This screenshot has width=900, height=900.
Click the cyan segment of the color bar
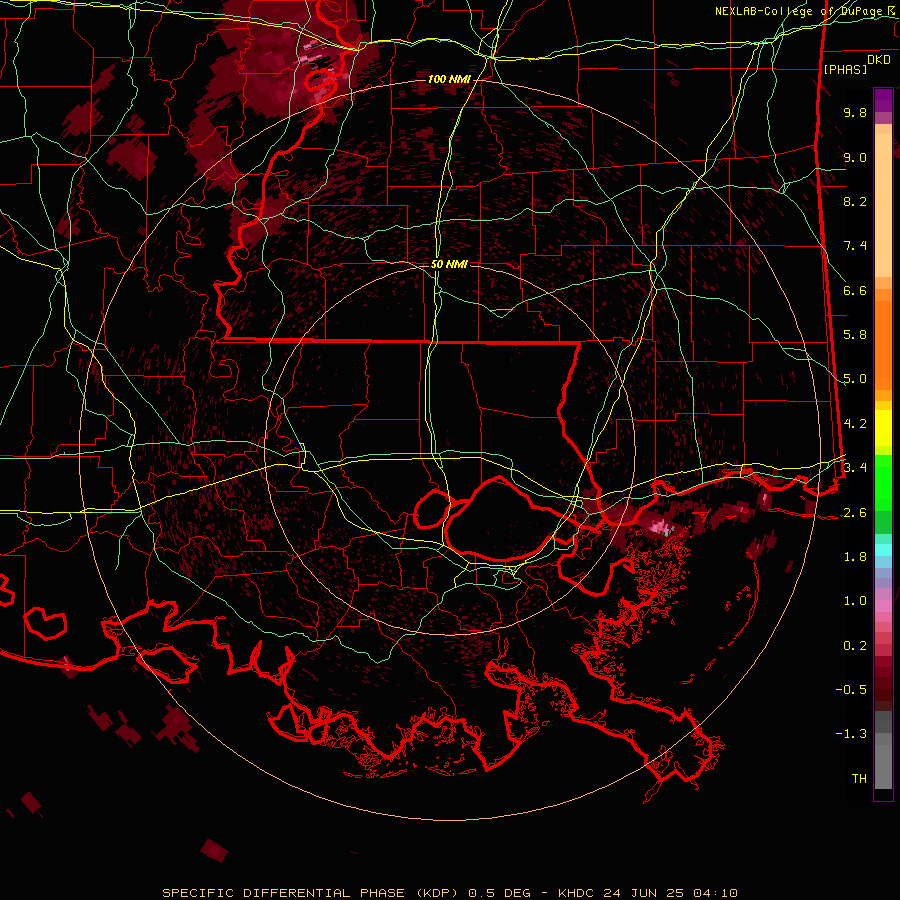883,550
